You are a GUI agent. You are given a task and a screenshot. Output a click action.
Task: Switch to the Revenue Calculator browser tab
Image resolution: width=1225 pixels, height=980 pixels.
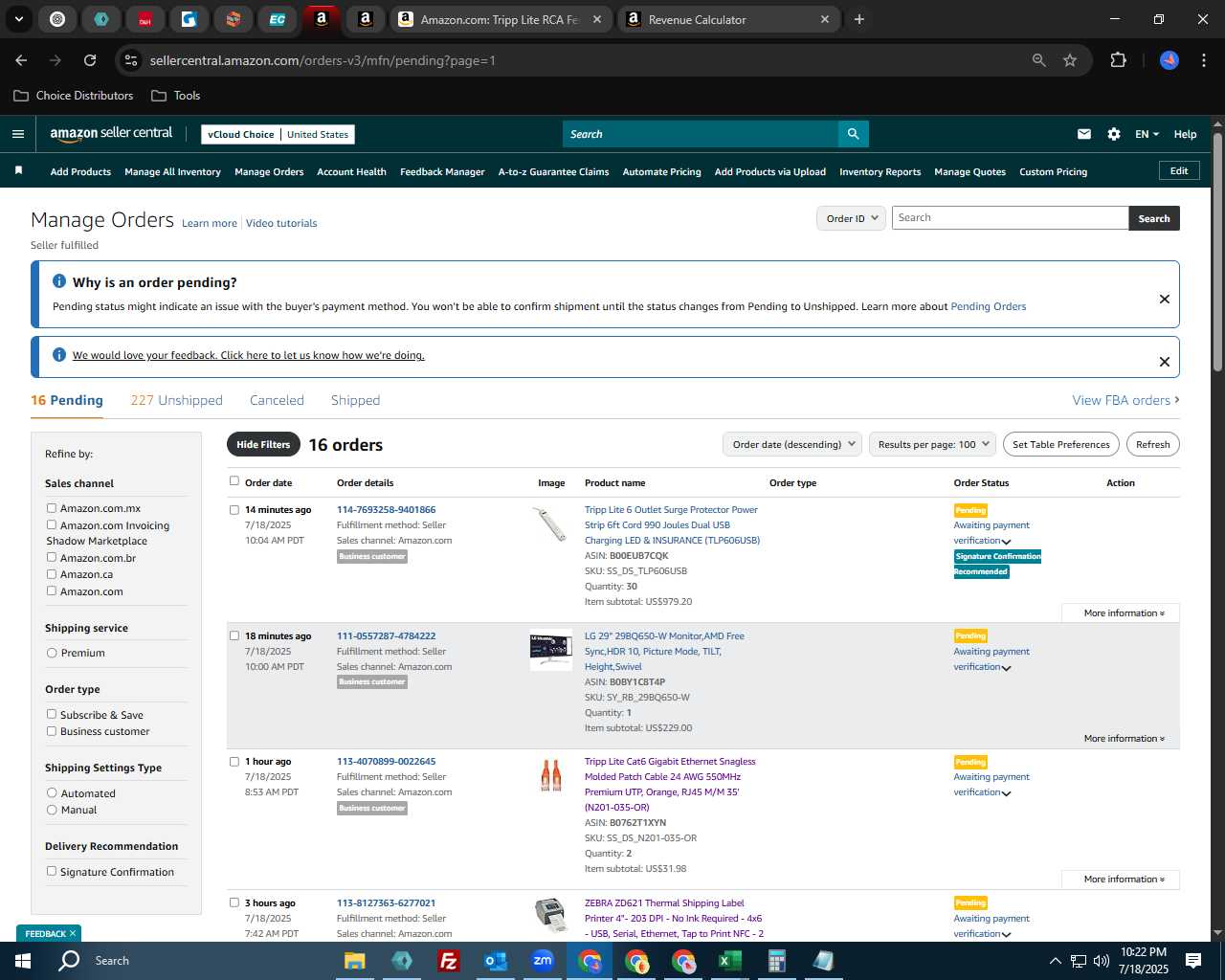click(x=729, y=19)
